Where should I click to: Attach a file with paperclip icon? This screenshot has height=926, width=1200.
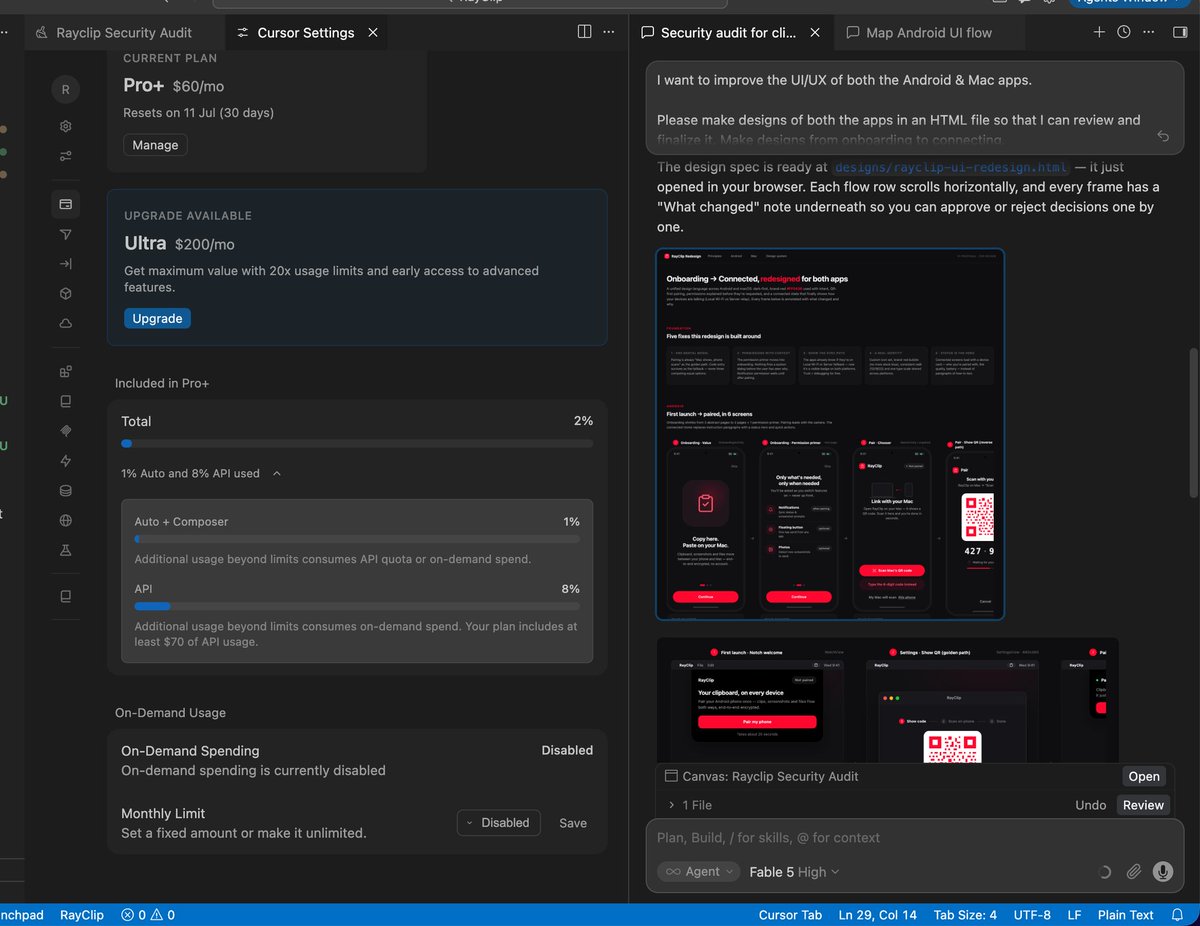[x=1134, y=872]
